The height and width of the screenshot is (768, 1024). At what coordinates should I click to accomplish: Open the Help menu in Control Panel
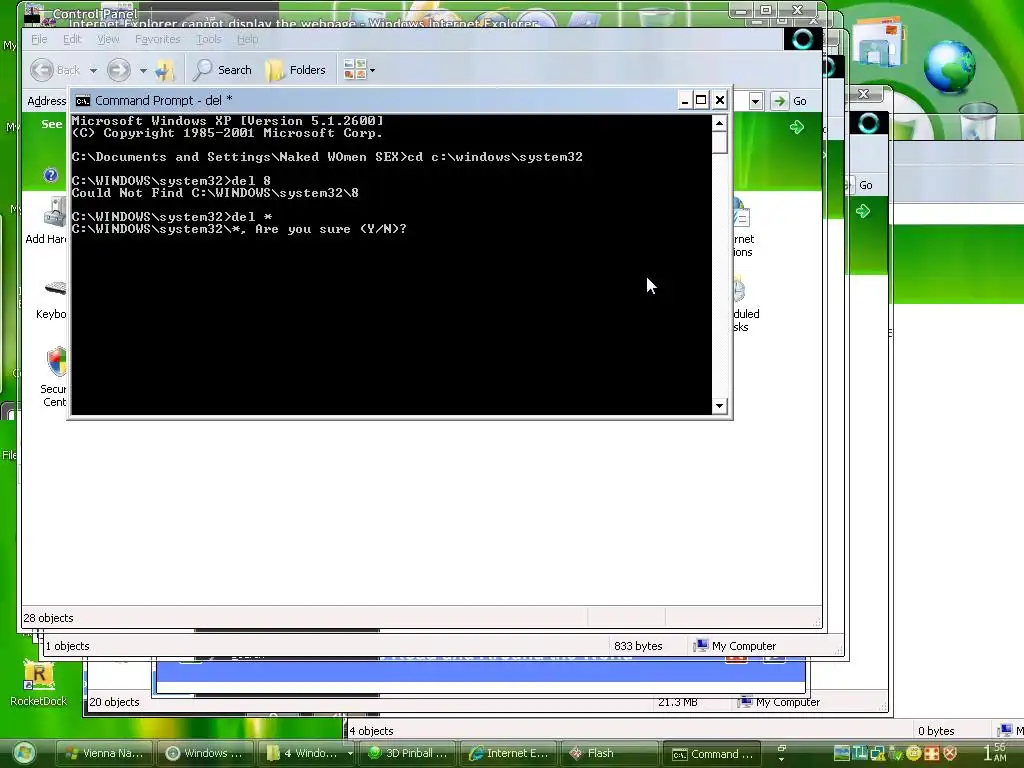(248, 39)
